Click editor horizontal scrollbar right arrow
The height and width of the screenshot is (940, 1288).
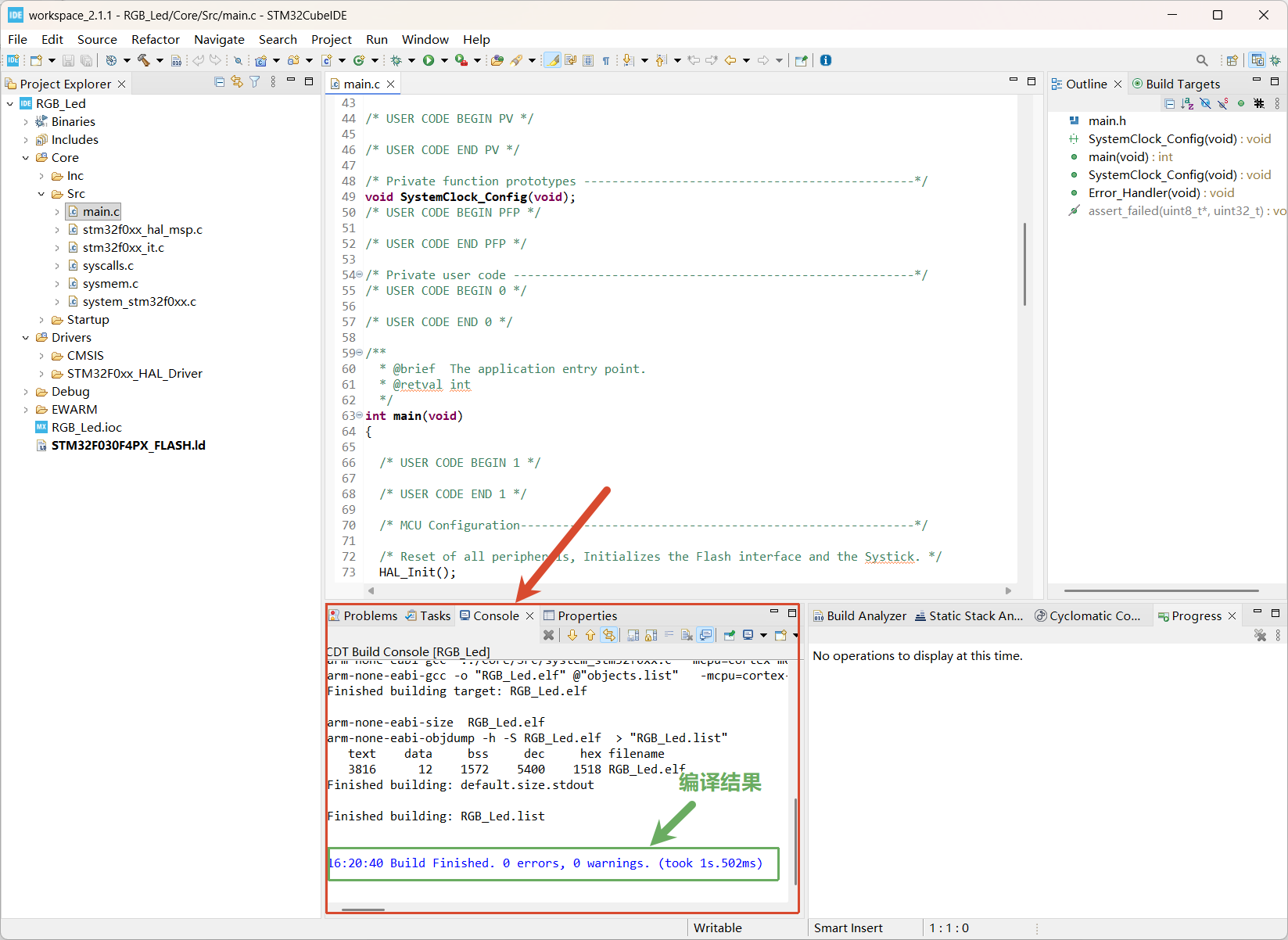tap(1008, 590)
